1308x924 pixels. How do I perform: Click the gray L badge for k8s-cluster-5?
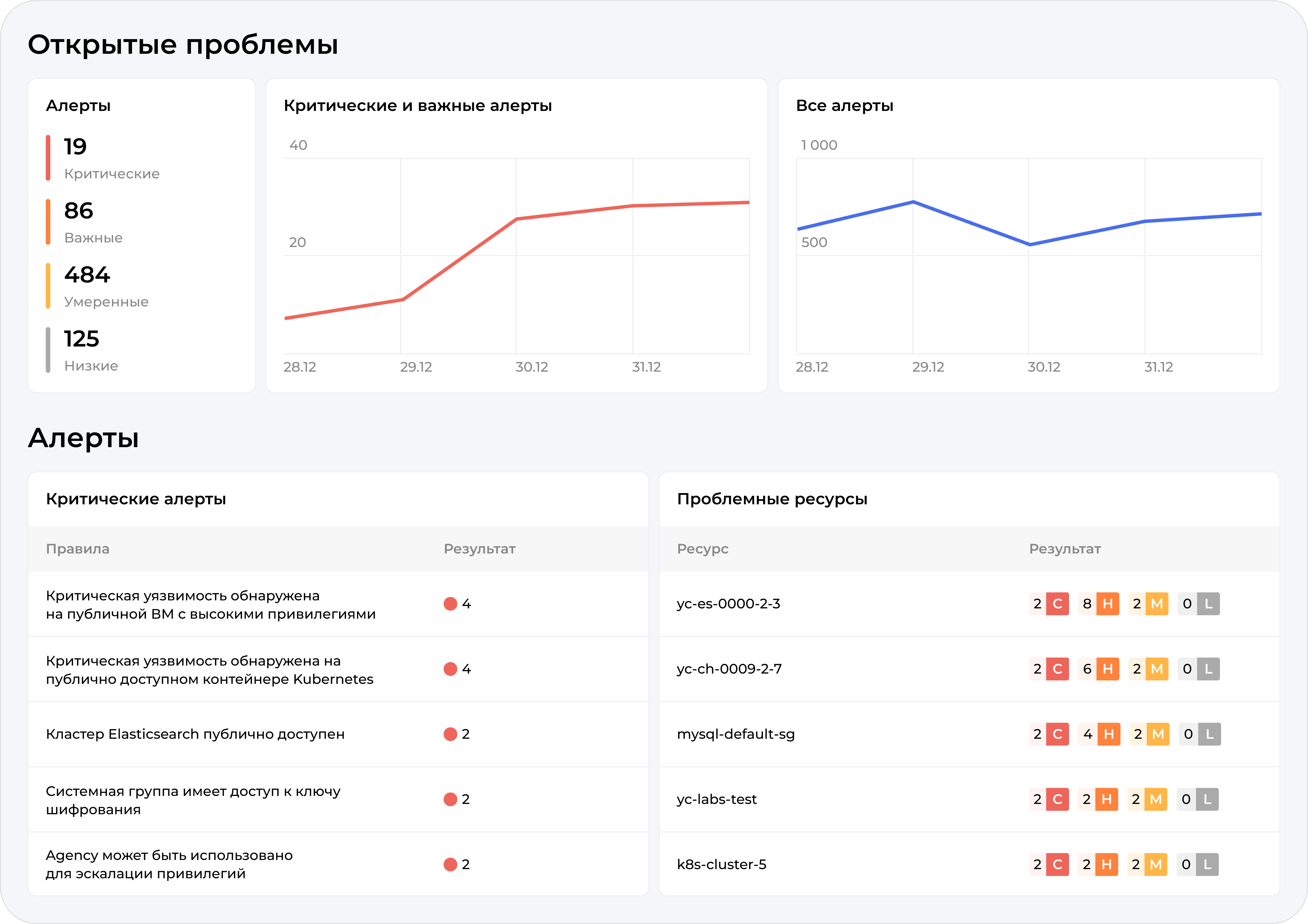(1207, 865)
